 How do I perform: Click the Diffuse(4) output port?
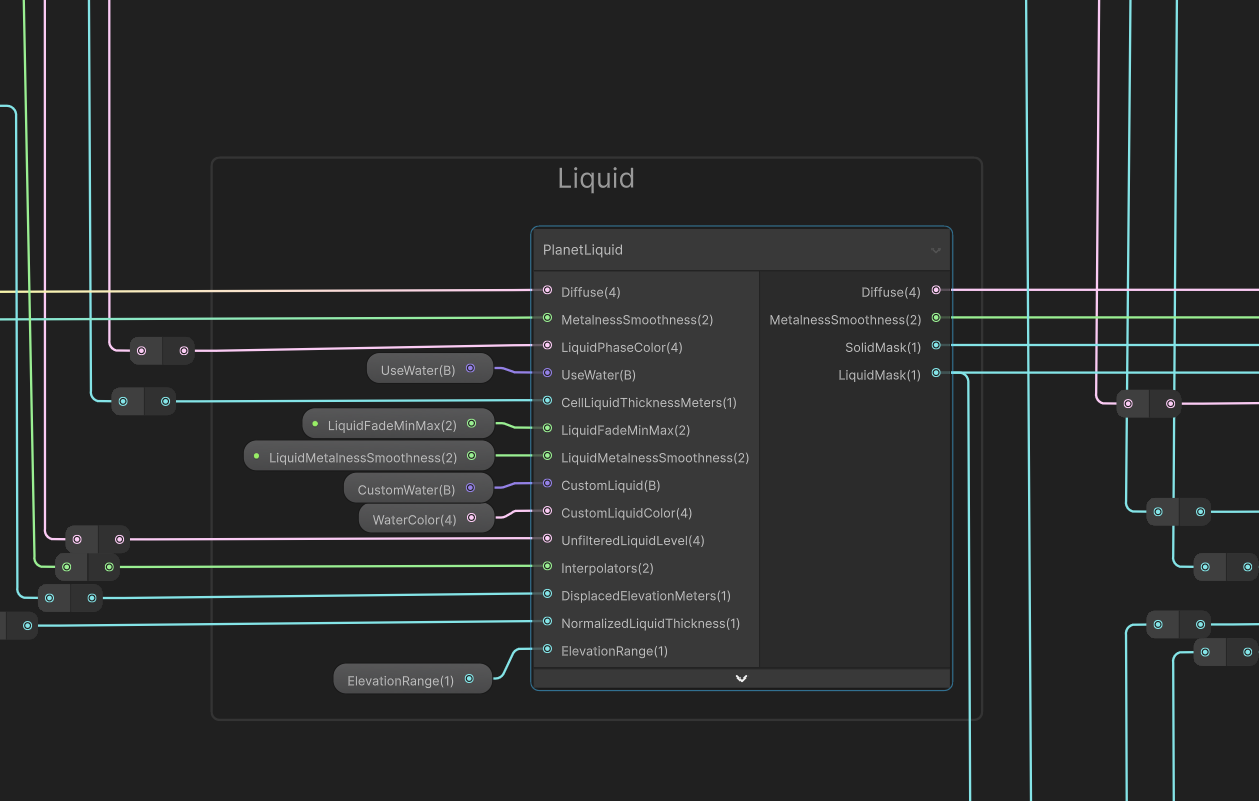pyautogui.click(x=936, y=290)
